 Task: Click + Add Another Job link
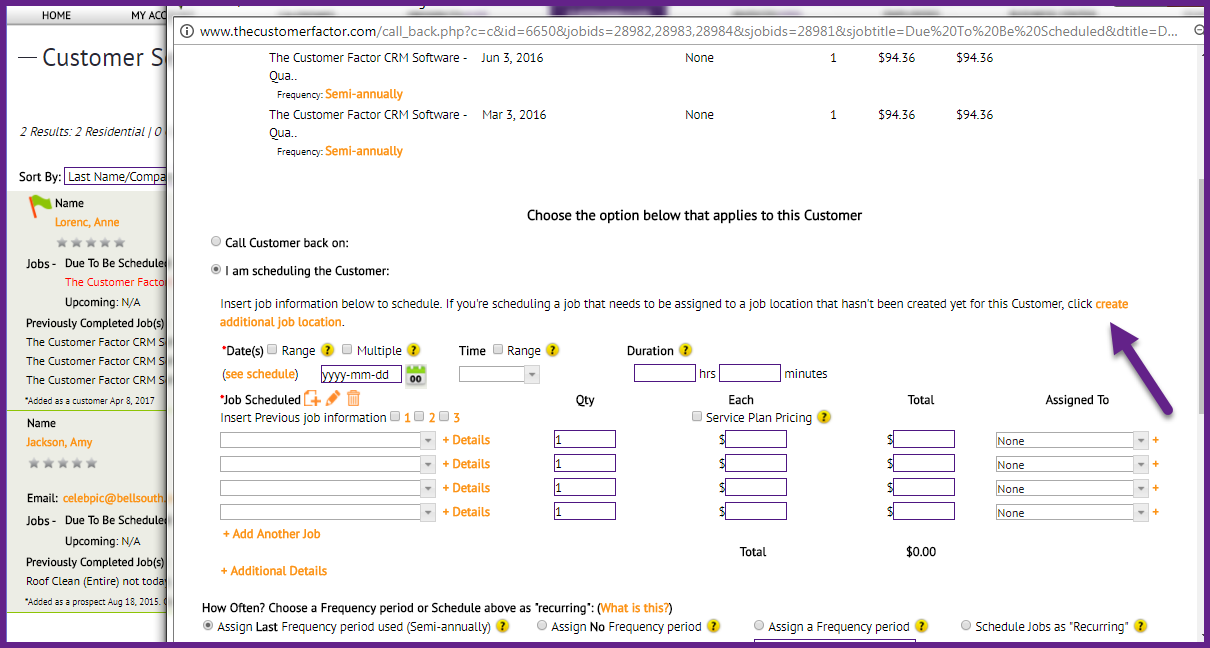(x=272, y=534)
